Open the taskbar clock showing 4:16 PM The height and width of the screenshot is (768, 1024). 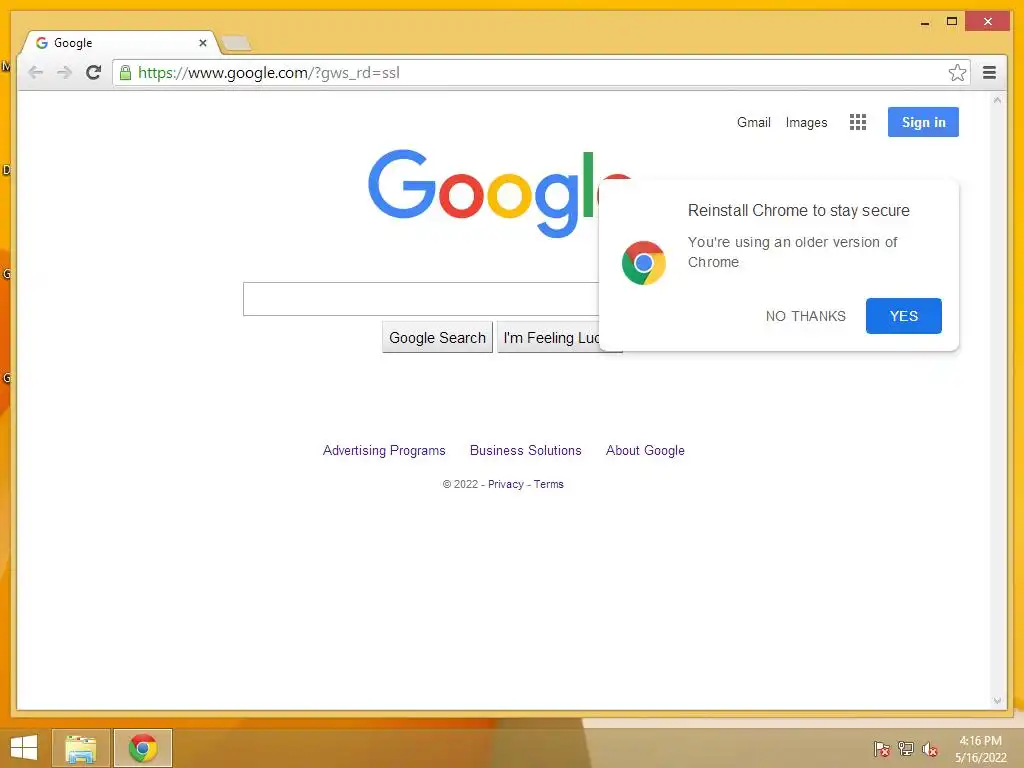tap(981, 749)
